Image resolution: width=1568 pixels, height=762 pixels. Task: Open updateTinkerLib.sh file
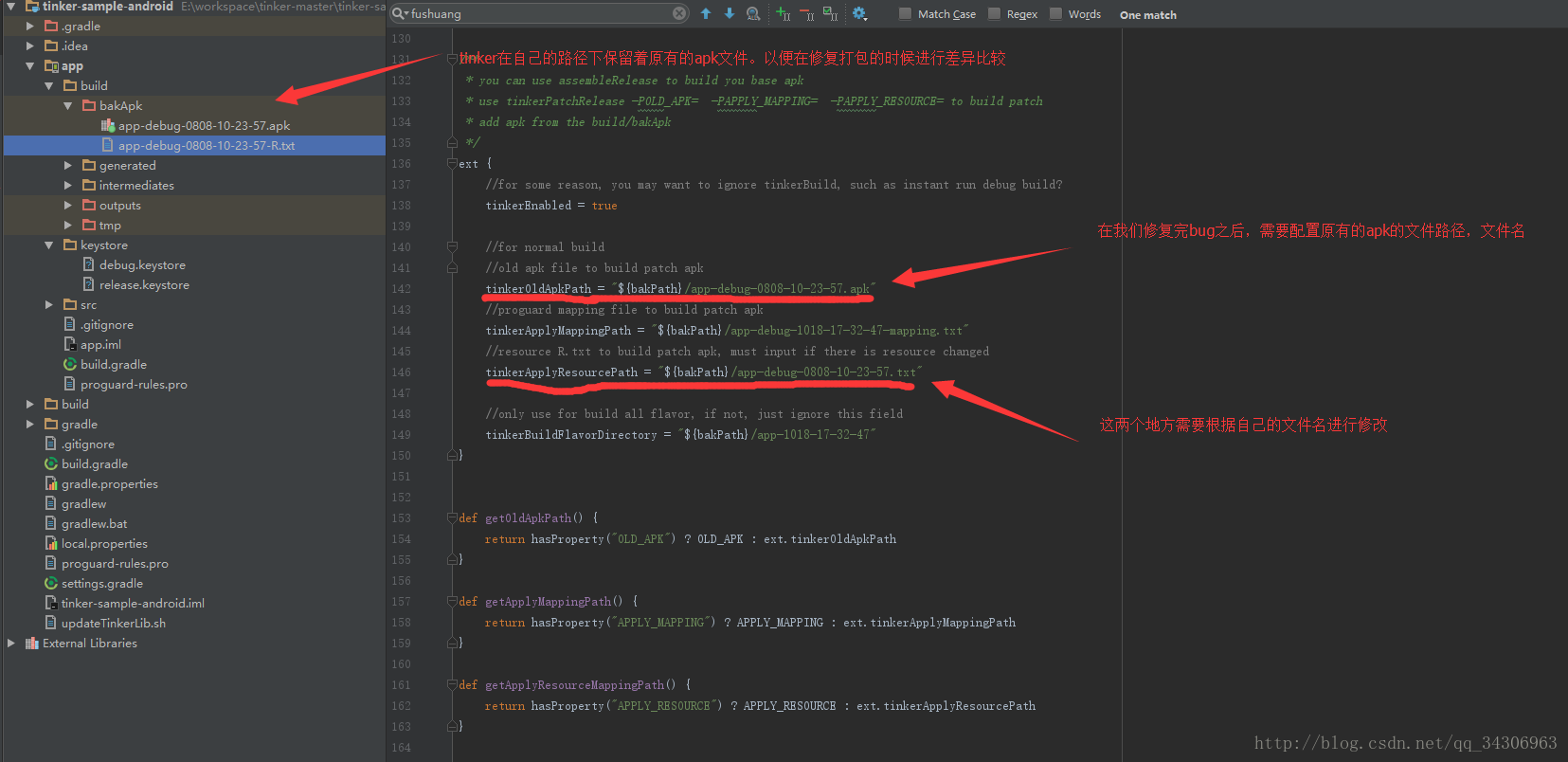(114, 623)
